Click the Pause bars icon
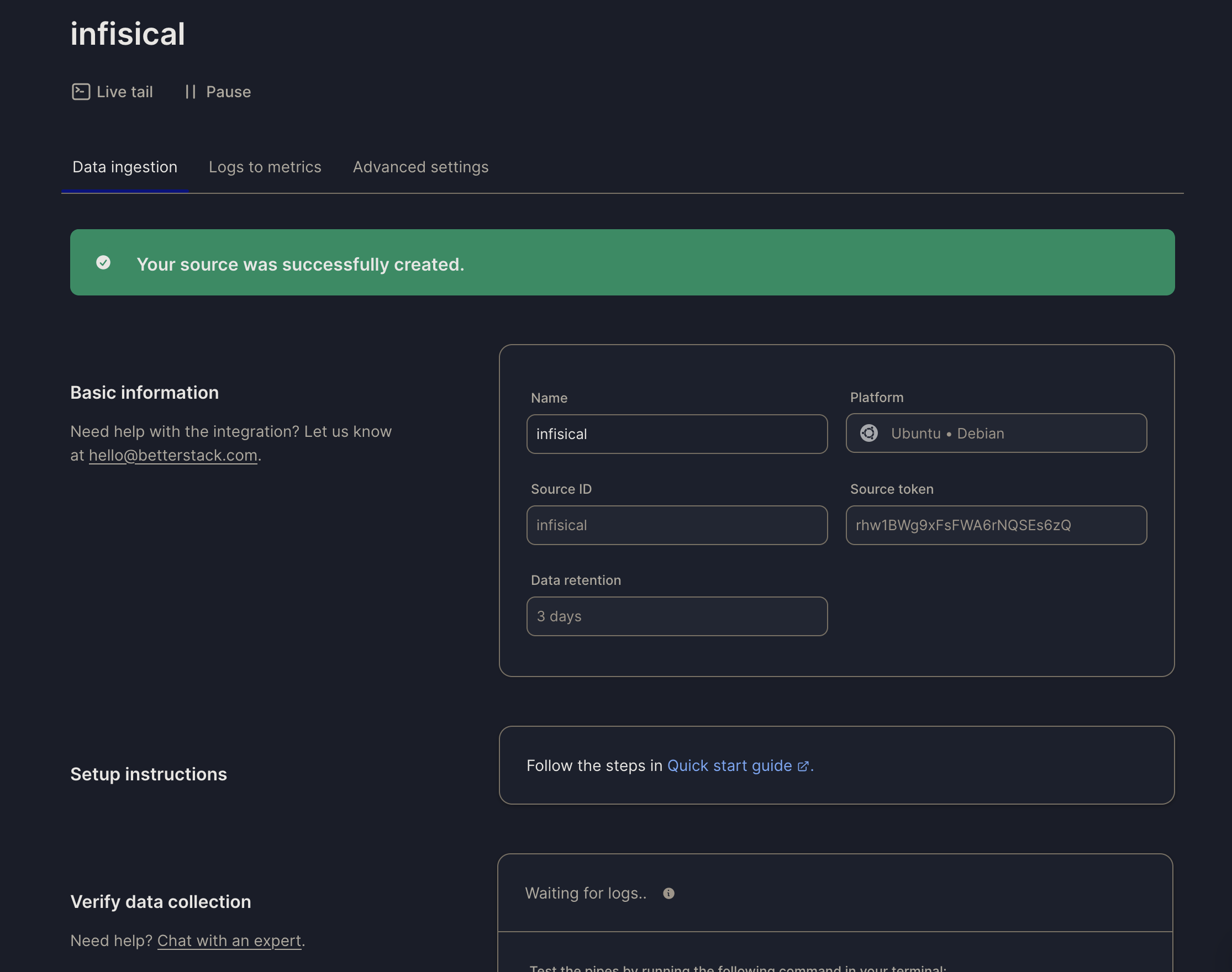 point(191,92)
